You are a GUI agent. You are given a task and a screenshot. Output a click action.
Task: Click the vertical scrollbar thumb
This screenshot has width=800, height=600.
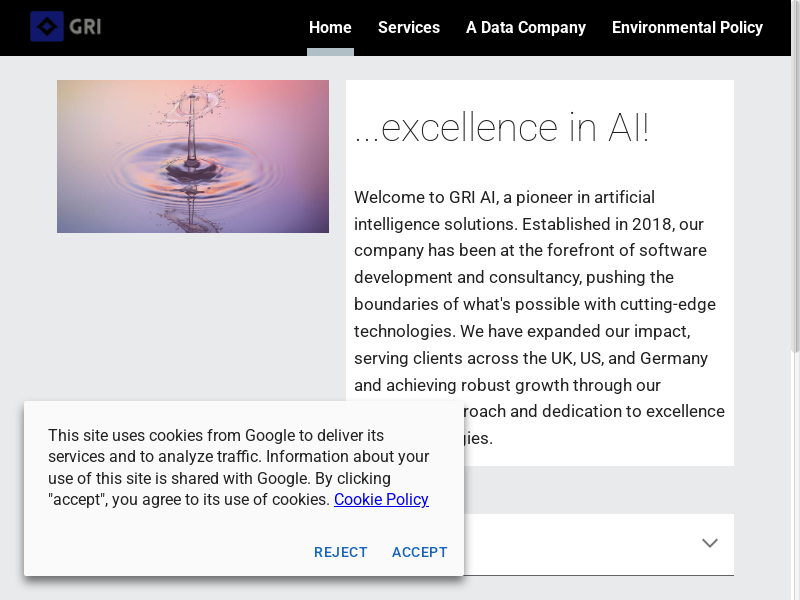[795, 200]
